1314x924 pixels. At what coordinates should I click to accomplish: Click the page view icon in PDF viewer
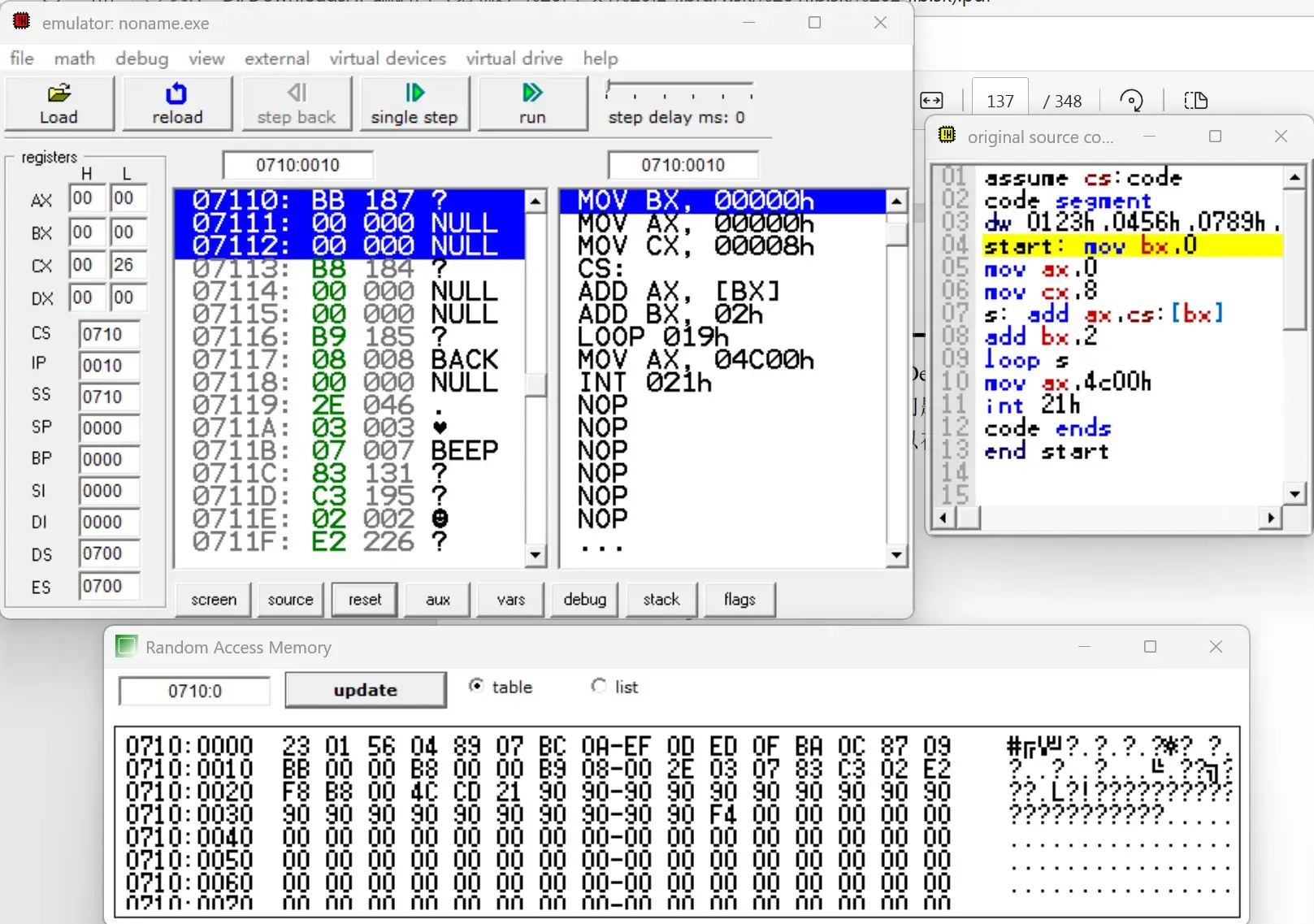1195,101
